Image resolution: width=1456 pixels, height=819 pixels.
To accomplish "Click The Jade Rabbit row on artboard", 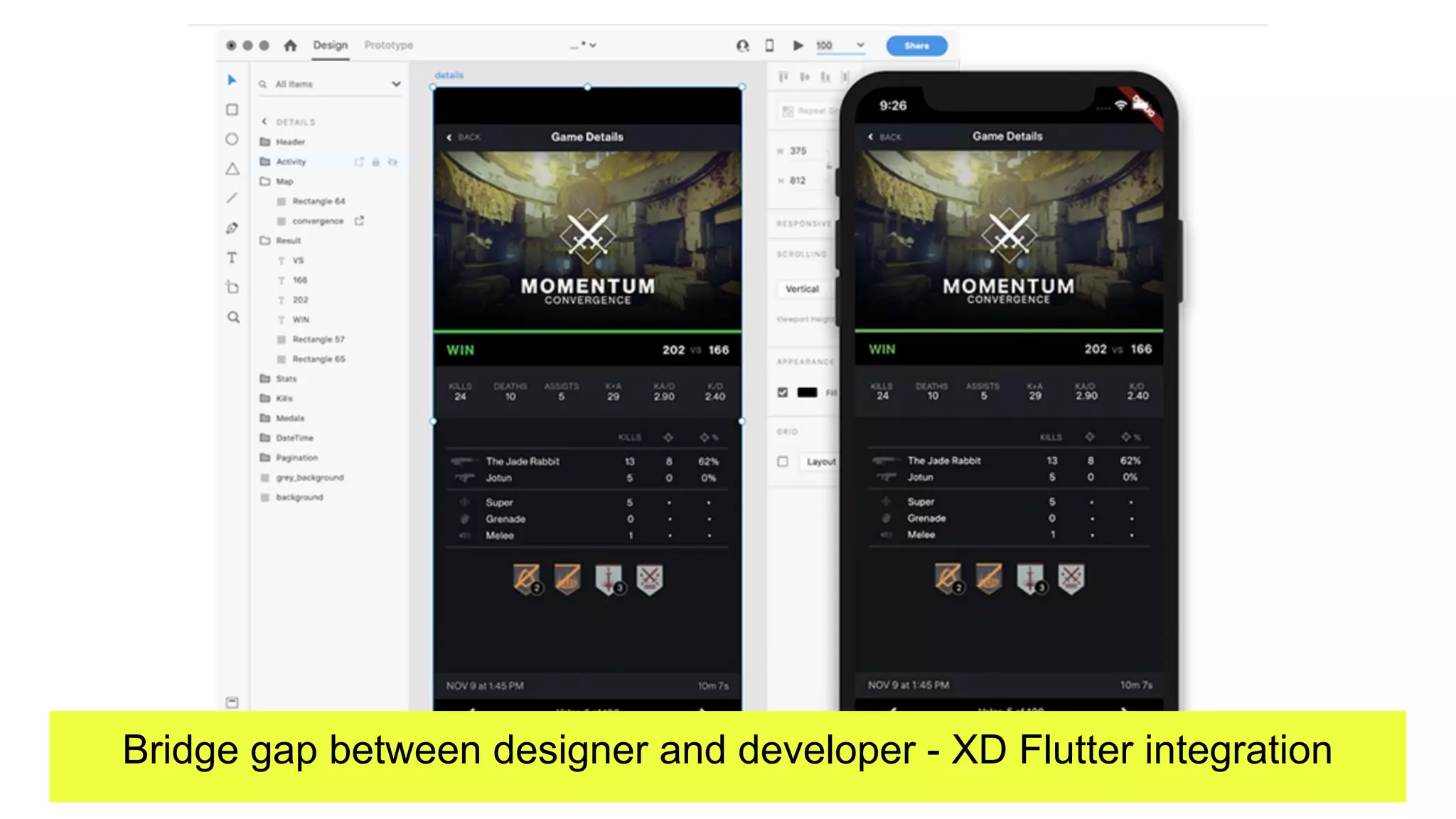I will click(587, 461).
